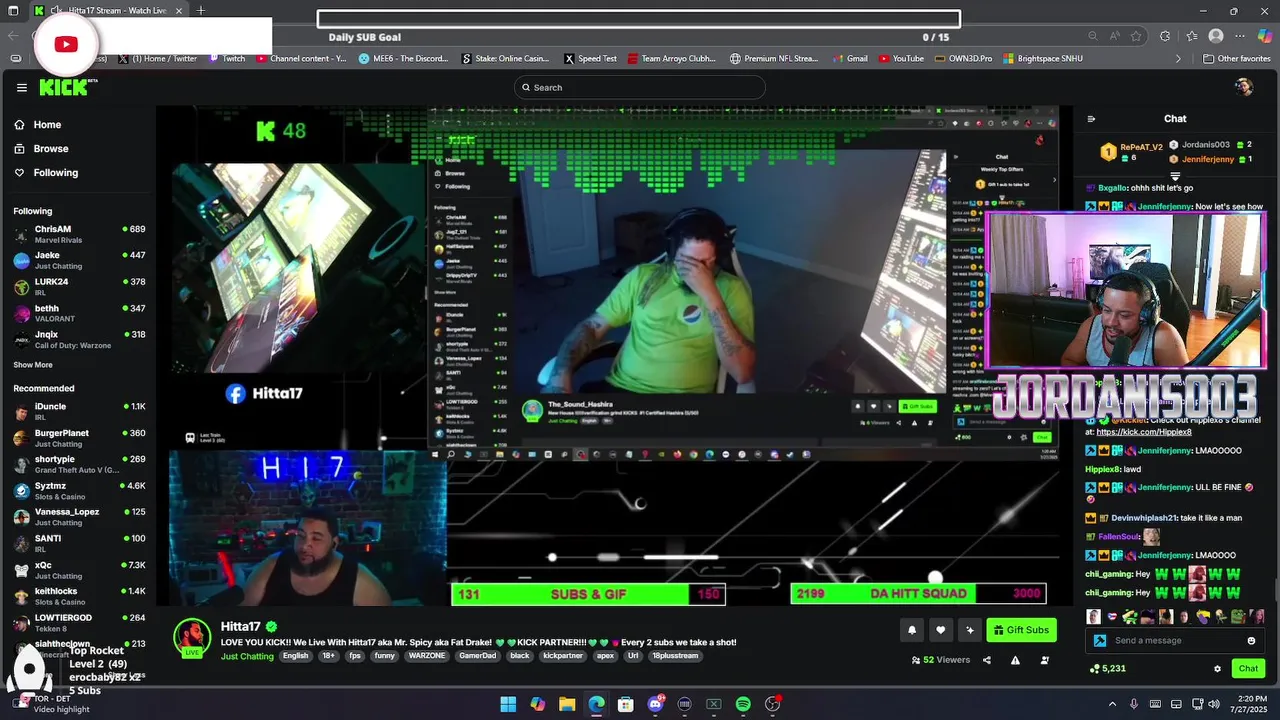
Task: Open Syztmz channel in Recommended list
Action: pyautogui.click(x=79, y=490)
